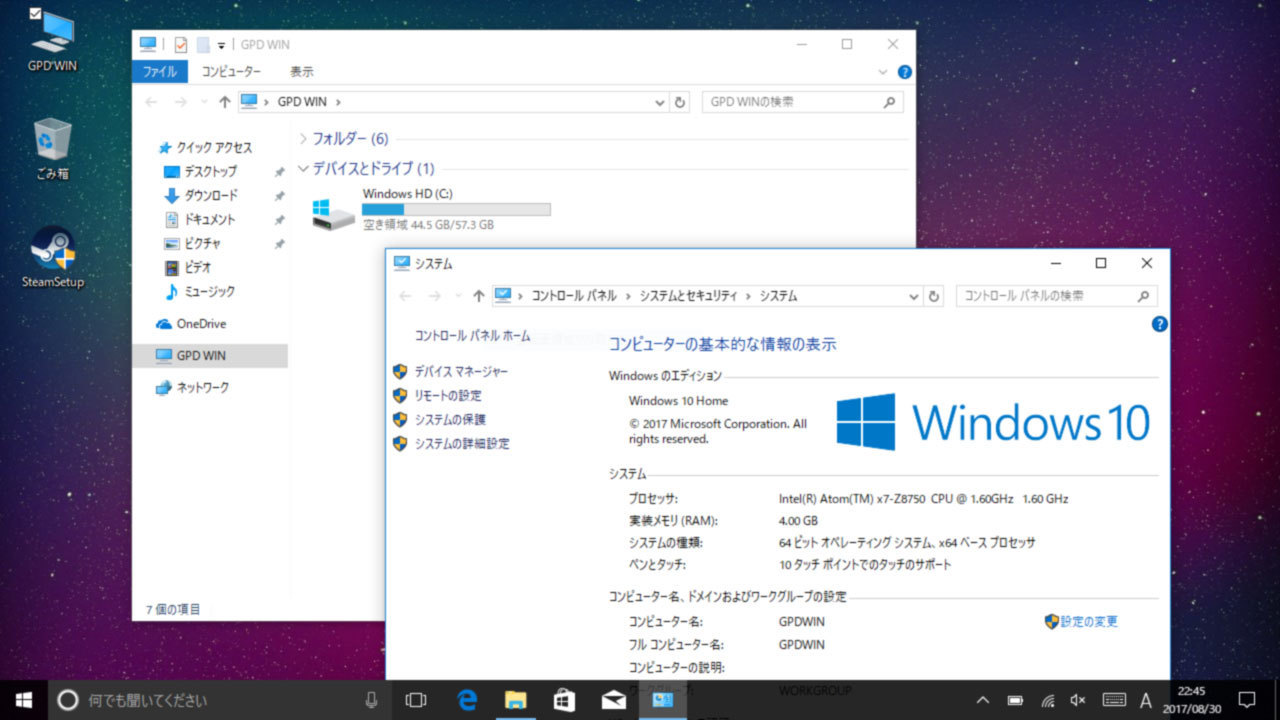The image size is (1280, 720).
Task: Collapse the デバイスとドライブ (1) group
Action: click(303, 169)
